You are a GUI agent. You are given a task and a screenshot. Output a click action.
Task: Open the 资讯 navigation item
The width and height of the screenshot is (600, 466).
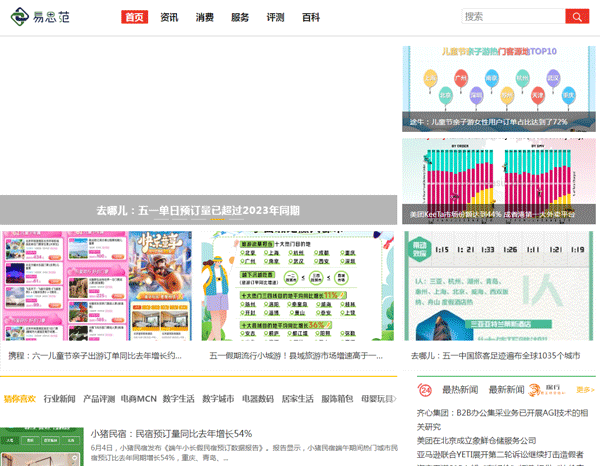(169, 17)
